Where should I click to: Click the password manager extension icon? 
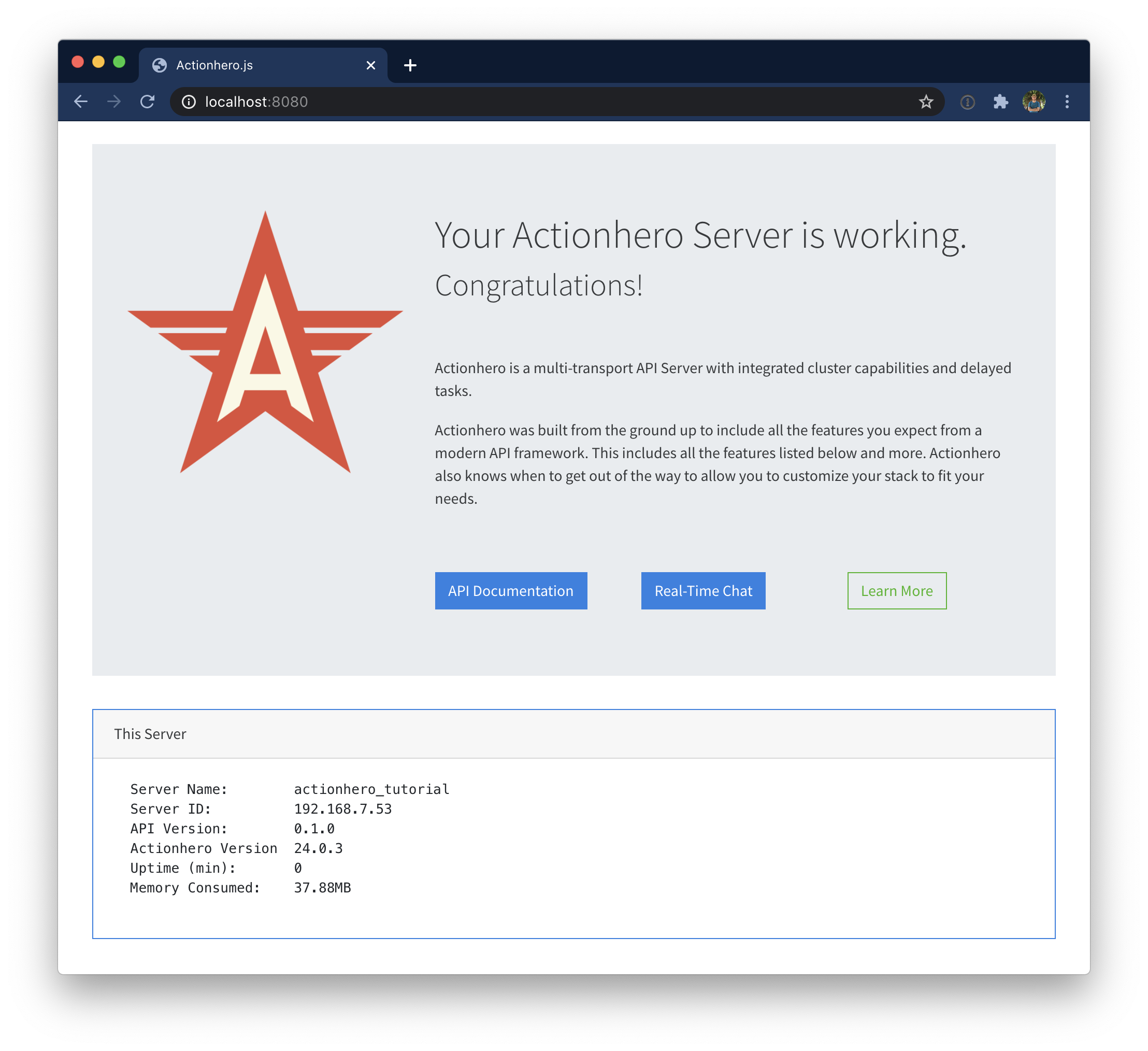[968, 102]
